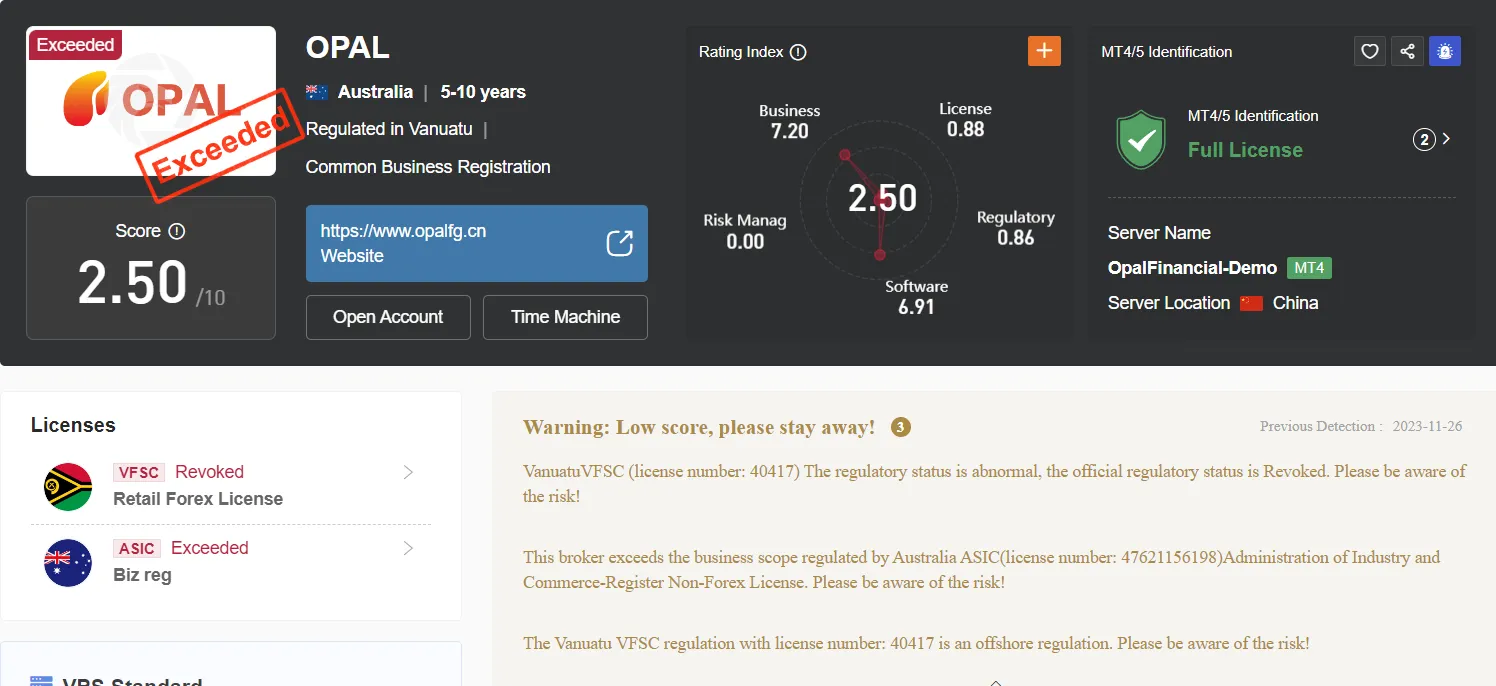Viewport: 1496px width, 686px height.
Task: Click the Score info icon
Action: click(x=177, y=231)
